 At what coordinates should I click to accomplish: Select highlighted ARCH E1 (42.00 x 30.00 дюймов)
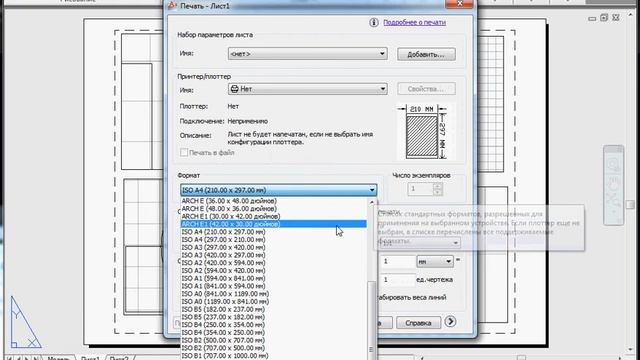tap(273, 224)
